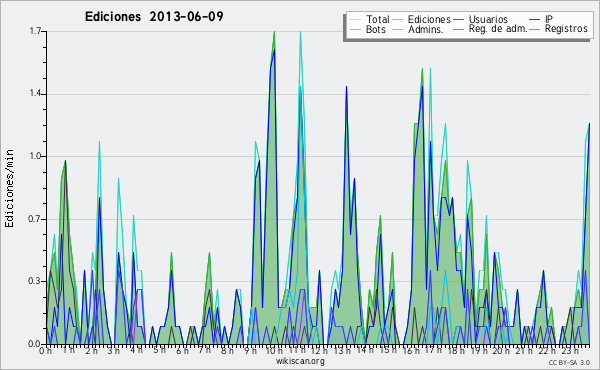This screenshot has width=600, height=370.
Task: Click the 'Admins.' legend label
Action: (x=426, y=29)
